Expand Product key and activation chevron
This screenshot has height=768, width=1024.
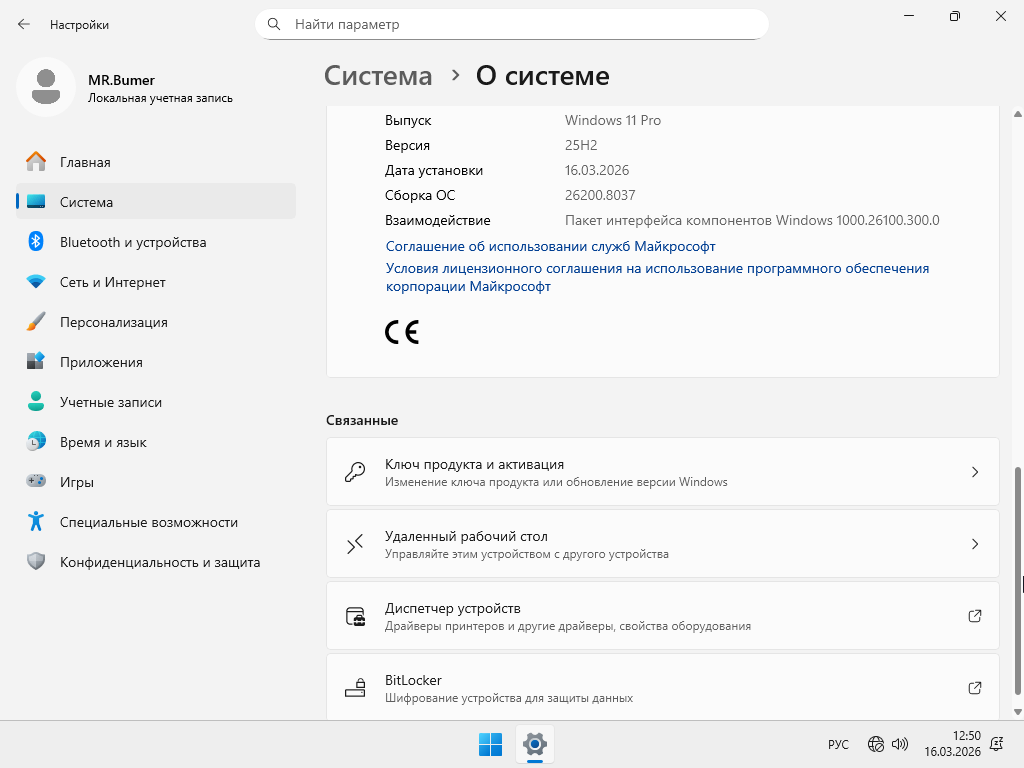click(975, 472)
